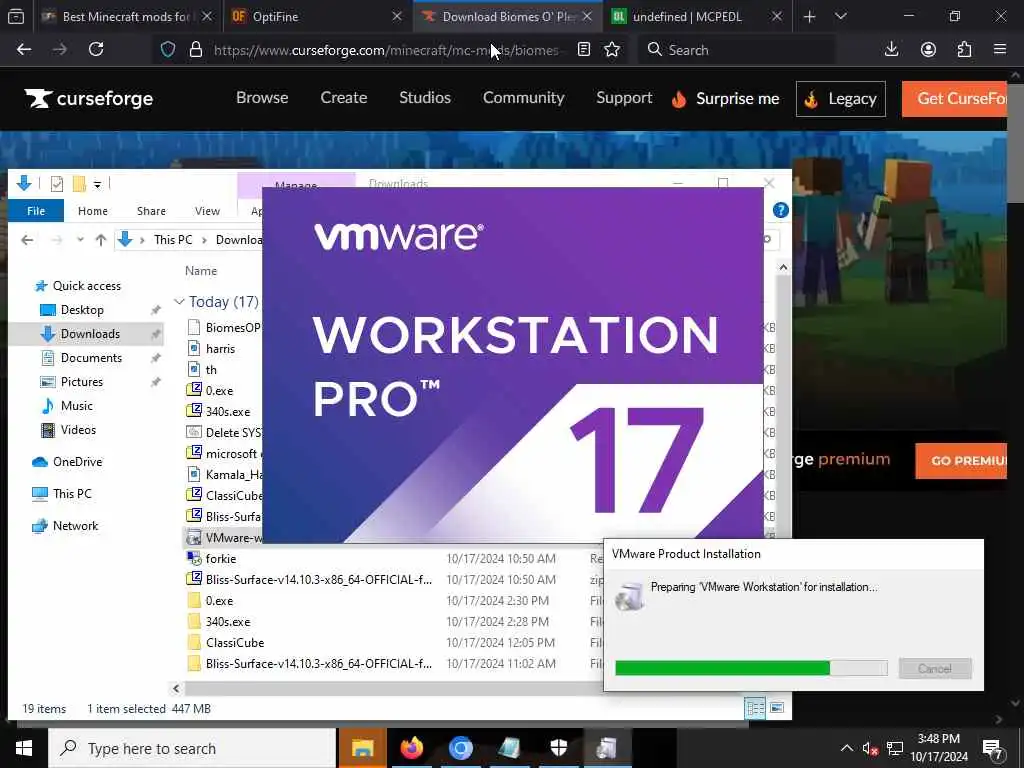Open a new browser tab
The height and width of the screenshot is (768, 1024).
point(809,16)
